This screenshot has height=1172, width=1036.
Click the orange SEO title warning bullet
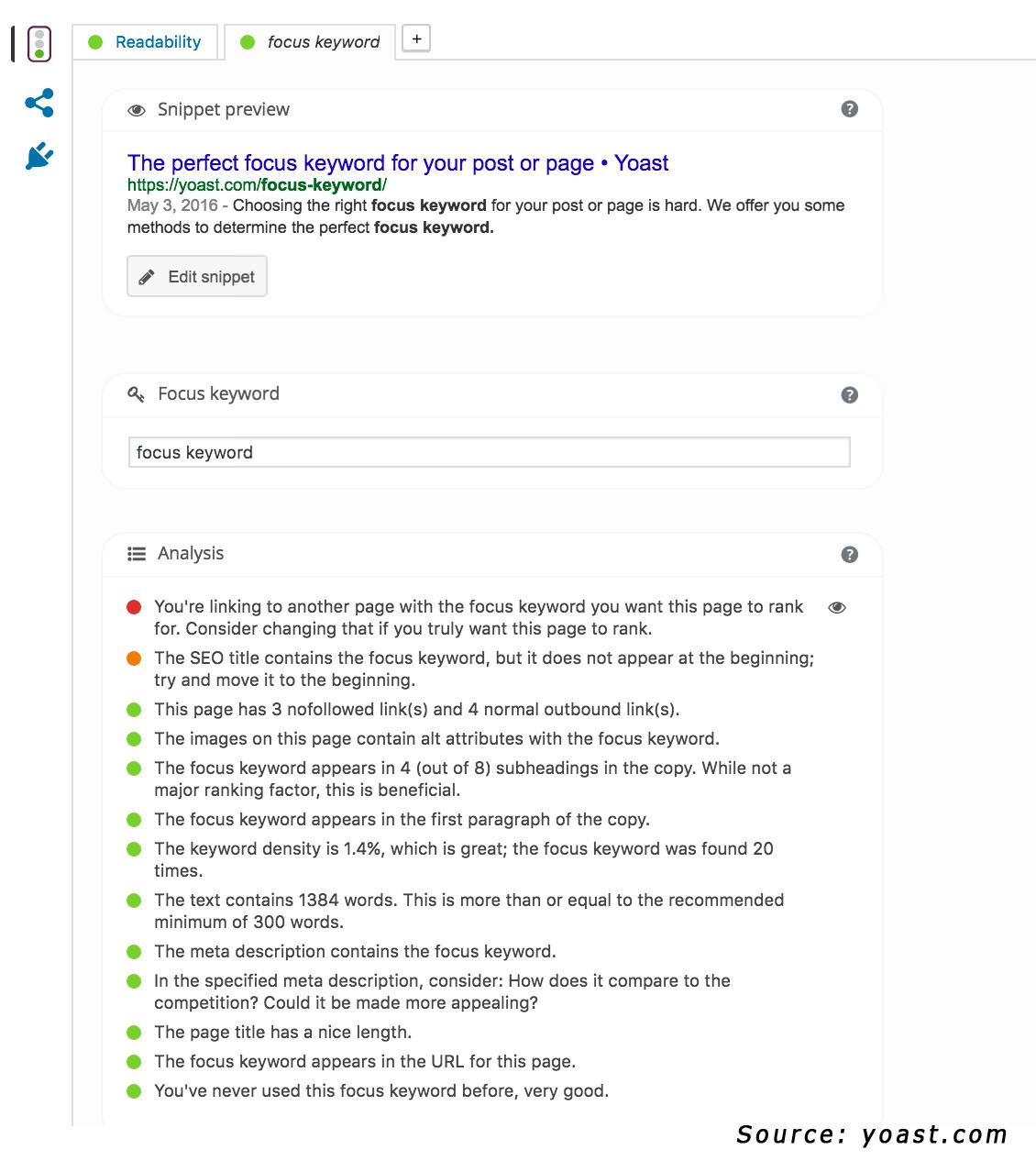coord(134,658)
